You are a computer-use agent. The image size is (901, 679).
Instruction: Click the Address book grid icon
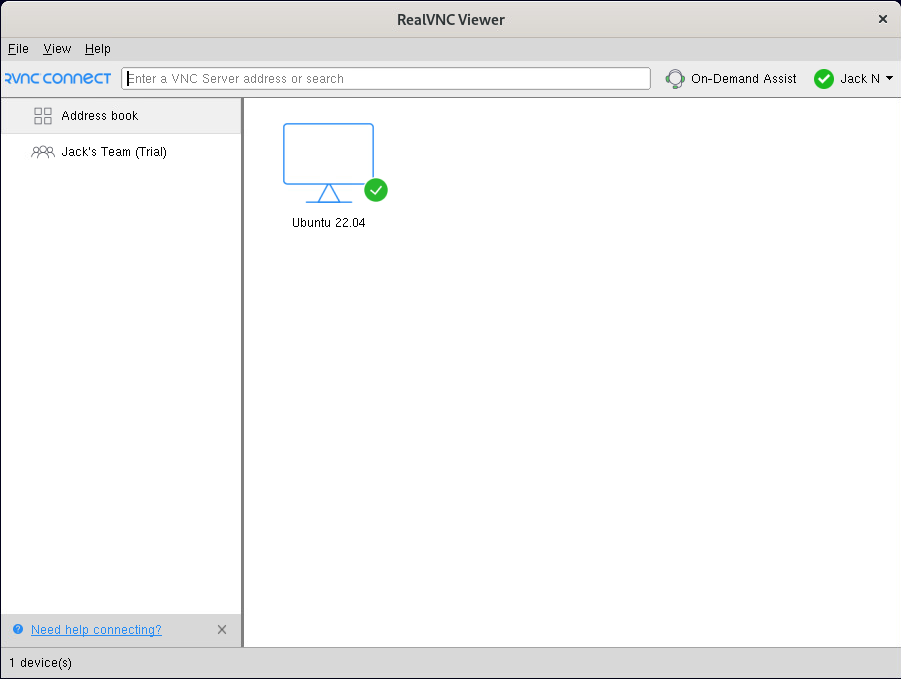[x=43, y=116]
